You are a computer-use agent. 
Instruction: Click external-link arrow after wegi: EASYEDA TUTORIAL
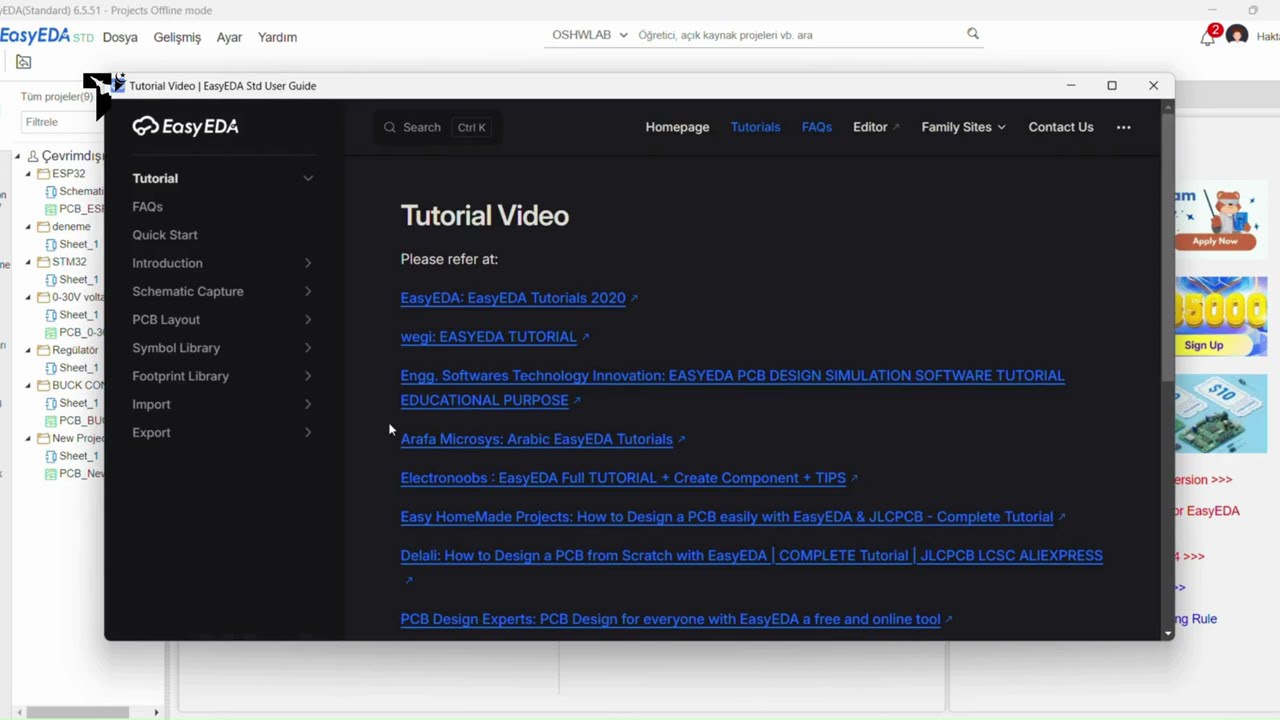(x=585, y=337)
